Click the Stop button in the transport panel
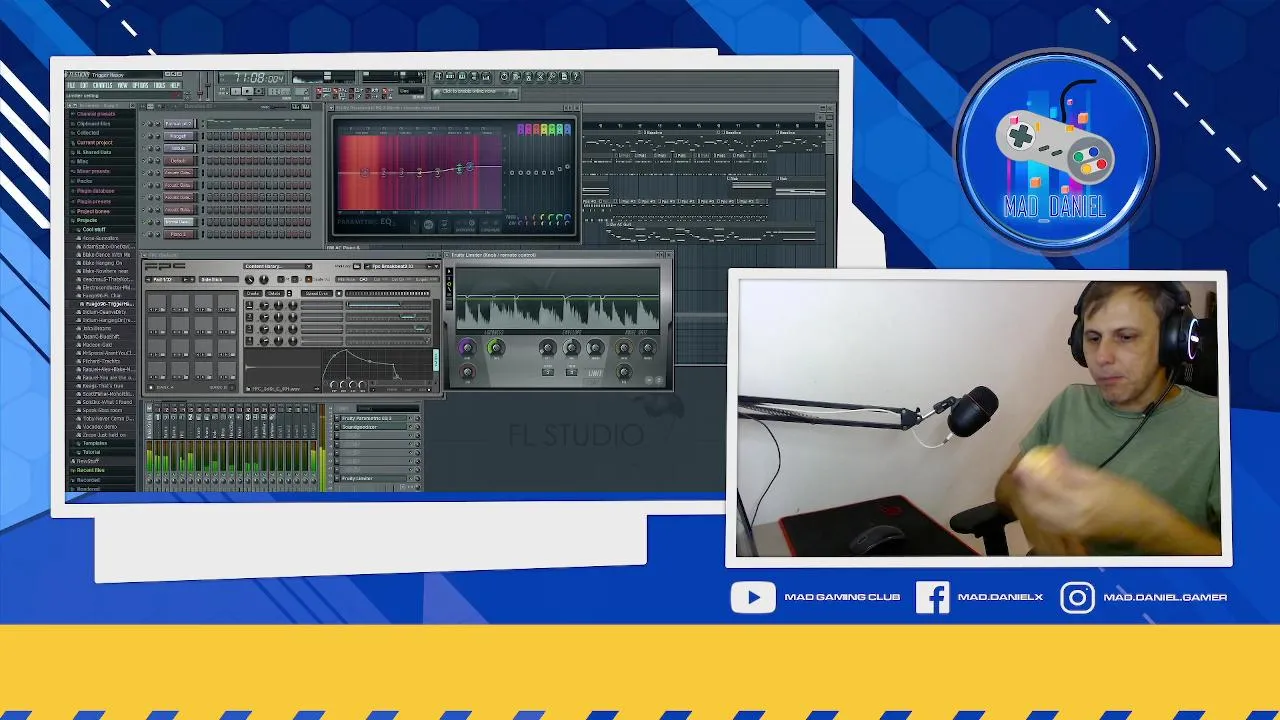1280x720 pixels. pos(247,91)
